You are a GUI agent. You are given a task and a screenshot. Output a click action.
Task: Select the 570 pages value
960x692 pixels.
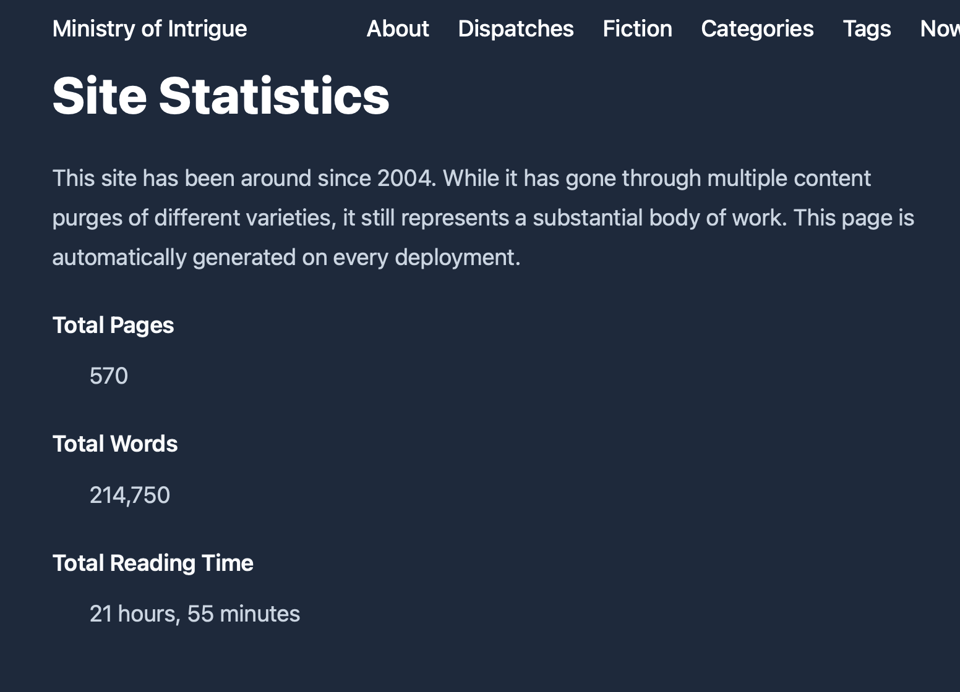[x=109, y=376]
